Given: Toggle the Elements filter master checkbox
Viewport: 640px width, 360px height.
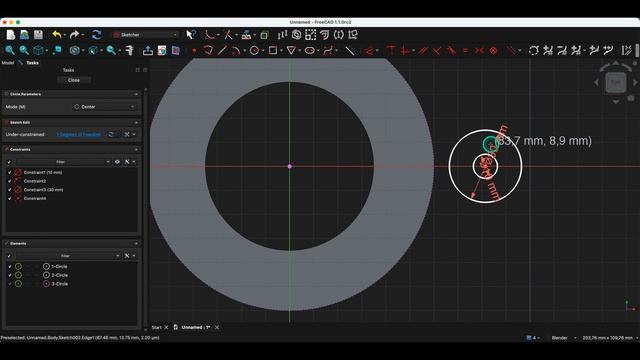Looking at the screenshot, I should pos(9,256).
